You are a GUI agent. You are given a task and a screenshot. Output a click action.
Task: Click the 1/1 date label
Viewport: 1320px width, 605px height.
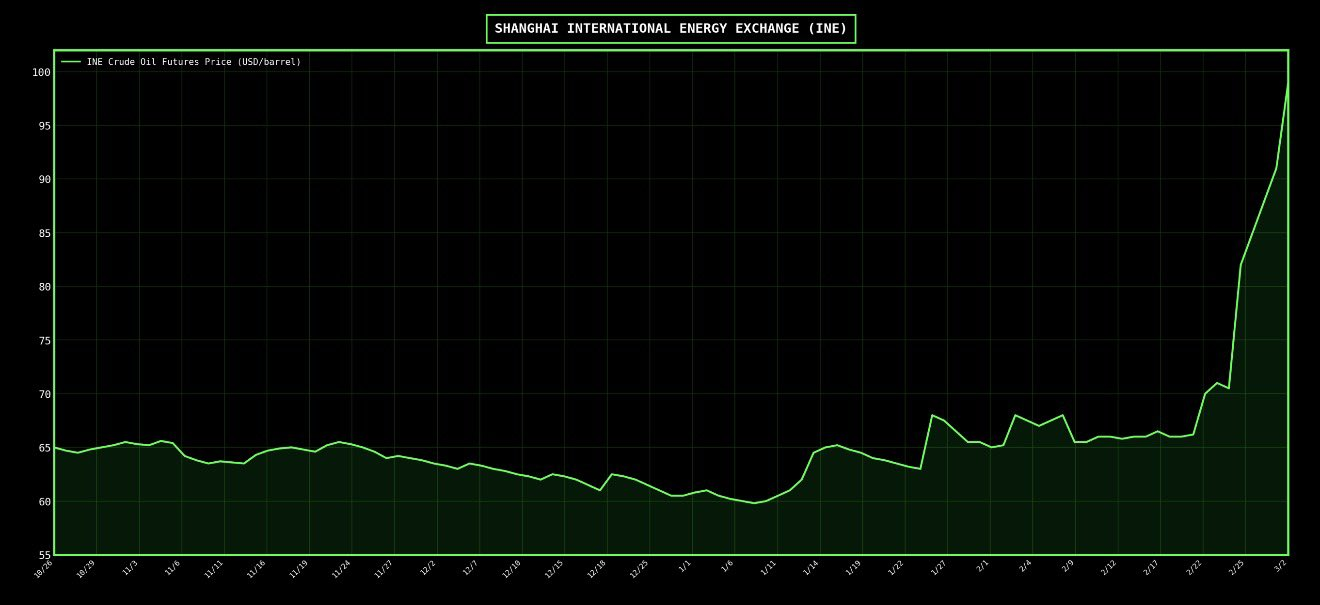click(685, 566)
